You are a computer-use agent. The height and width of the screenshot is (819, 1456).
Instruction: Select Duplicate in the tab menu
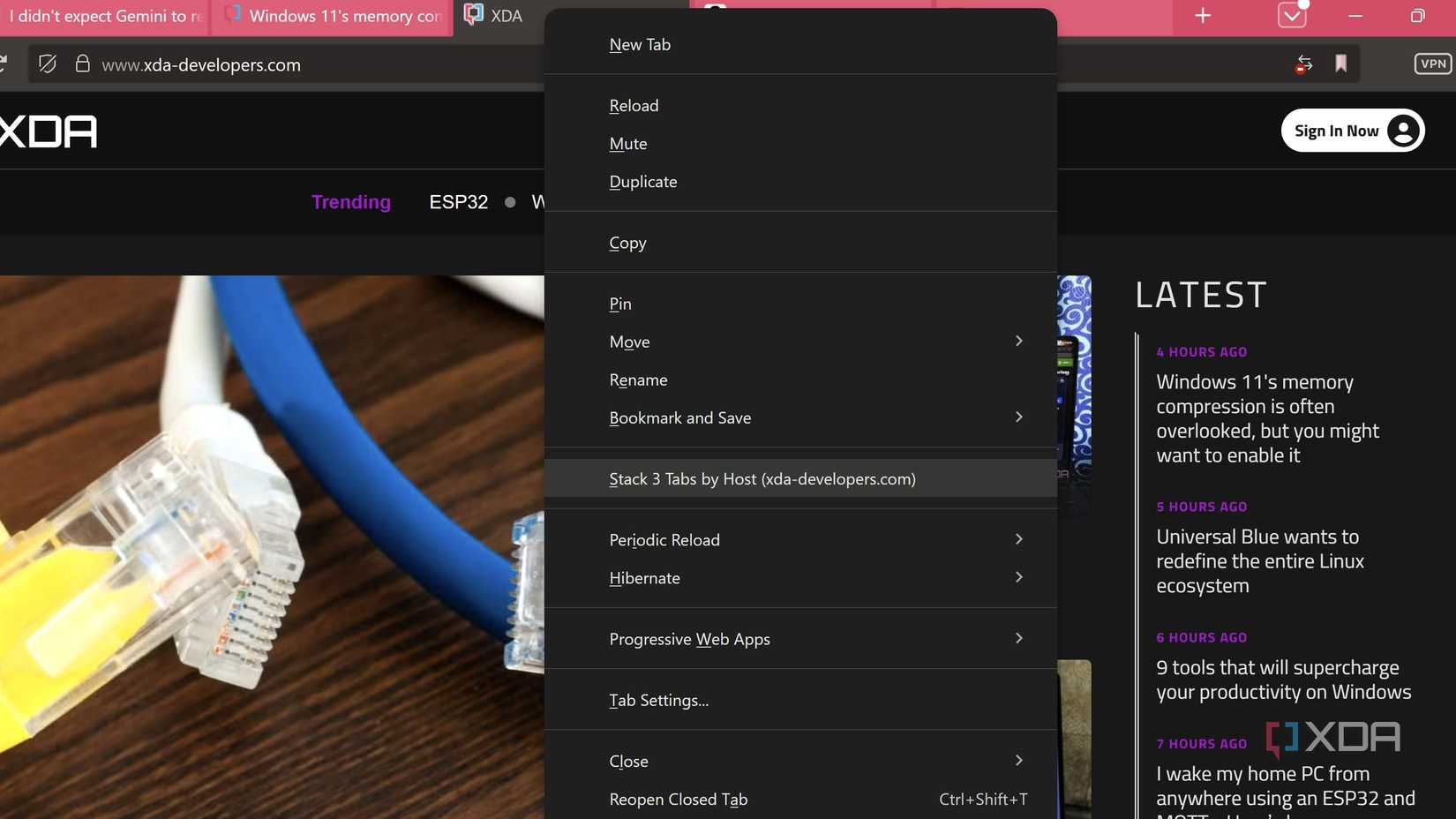(800, 181)
